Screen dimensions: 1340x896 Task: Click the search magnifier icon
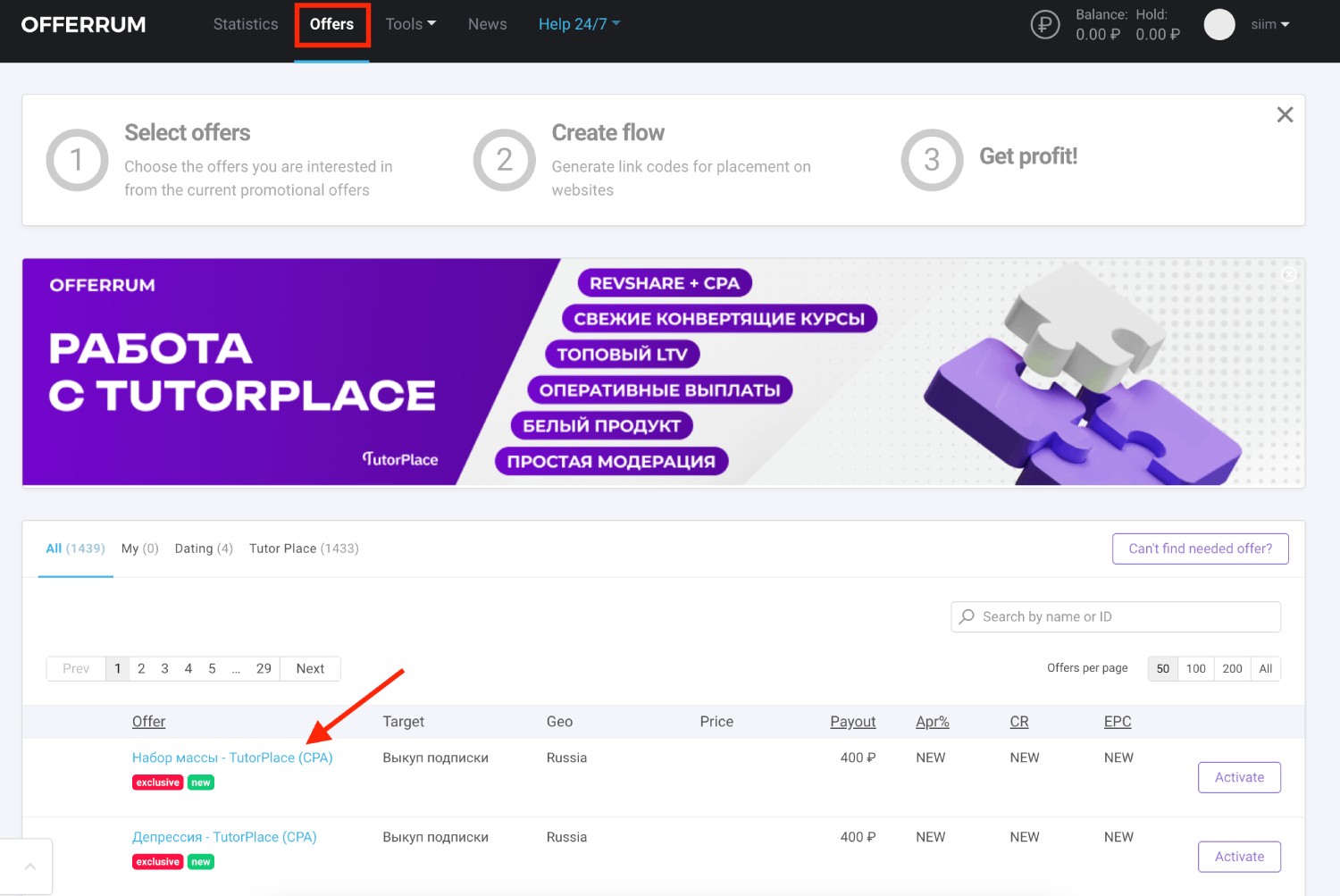click(x=967, y=616)
